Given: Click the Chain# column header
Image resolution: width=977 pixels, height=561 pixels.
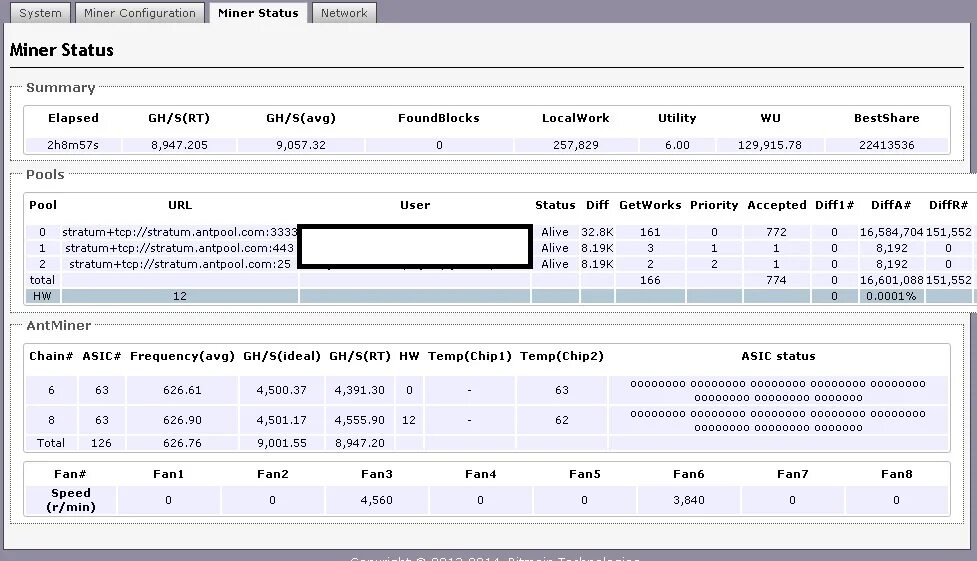Looking at the screenshot, I should [x=51, y=357].
